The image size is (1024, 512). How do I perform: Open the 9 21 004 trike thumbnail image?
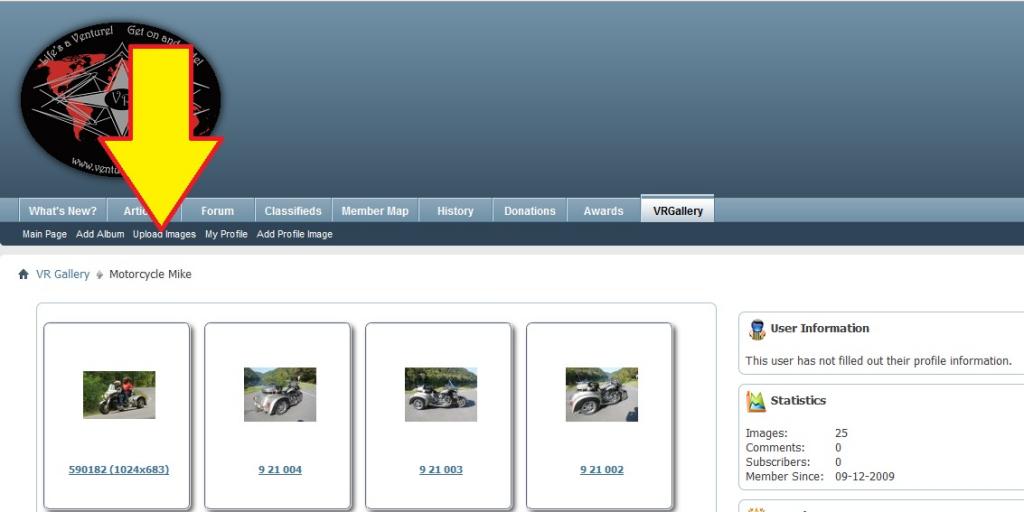pyautogui.click(x=280, y=394)
